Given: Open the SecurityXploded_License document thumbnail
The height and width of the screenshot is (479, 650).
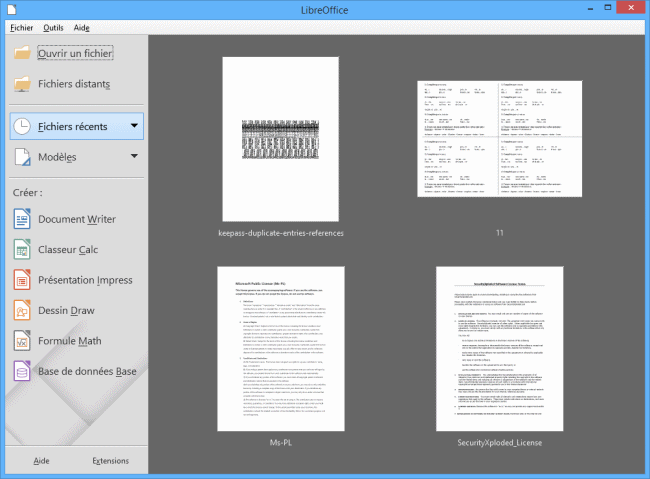Looking at the screenshot, I should pyautogui.click(x=500, y=349).
